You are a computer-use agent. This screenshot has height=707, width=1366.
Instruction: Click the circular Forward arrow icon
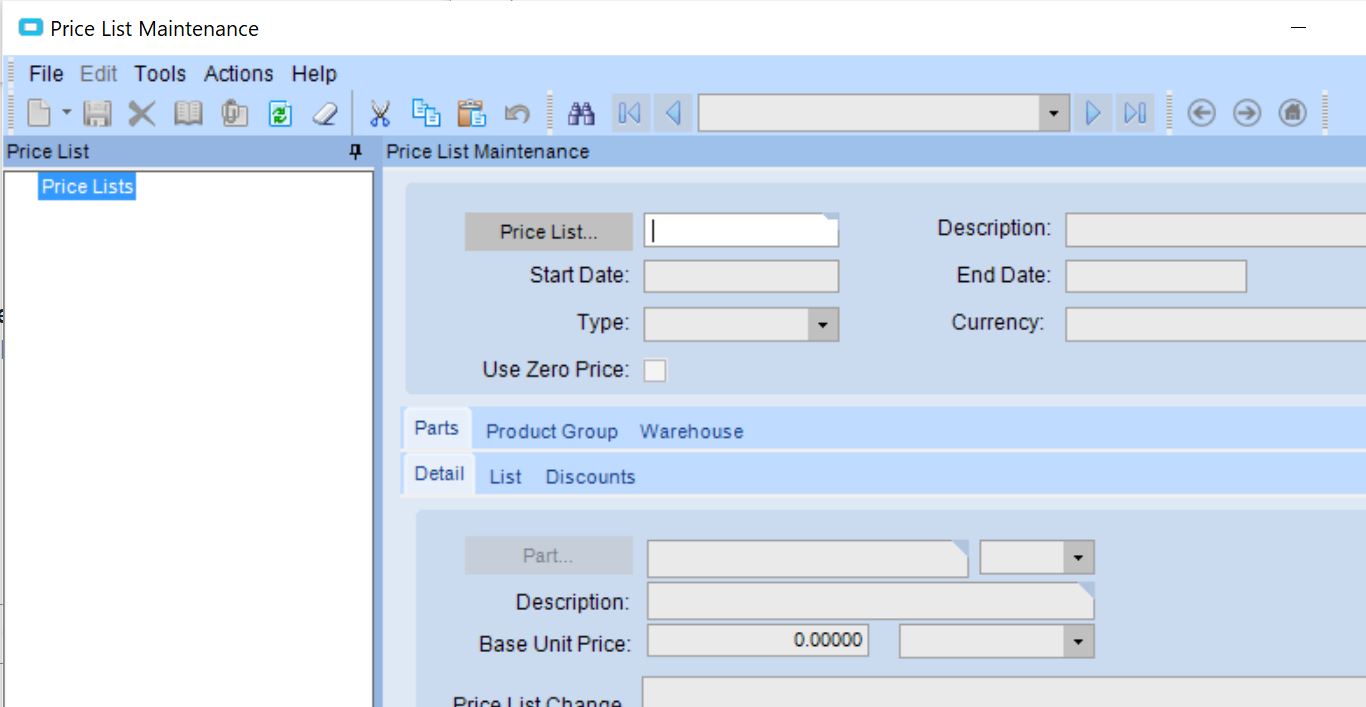(1247, 113)
